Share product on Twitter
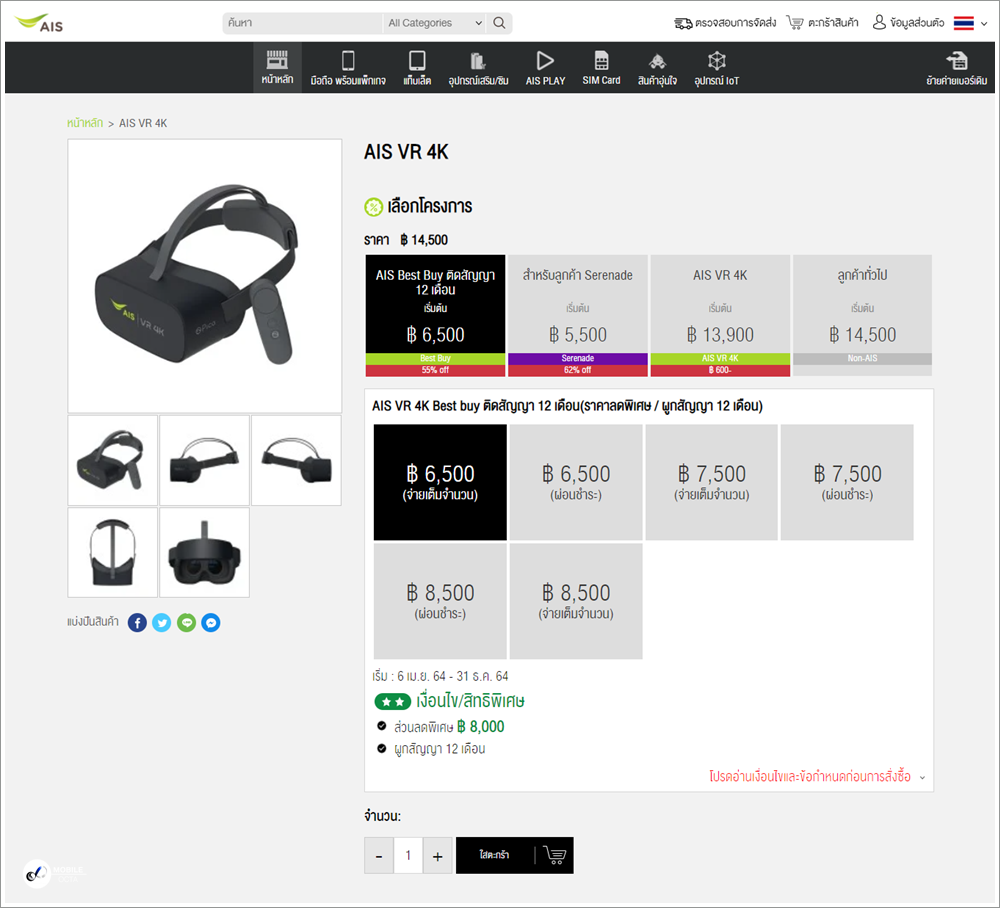This screenshot has width=1000, height=908. (162, 622)
